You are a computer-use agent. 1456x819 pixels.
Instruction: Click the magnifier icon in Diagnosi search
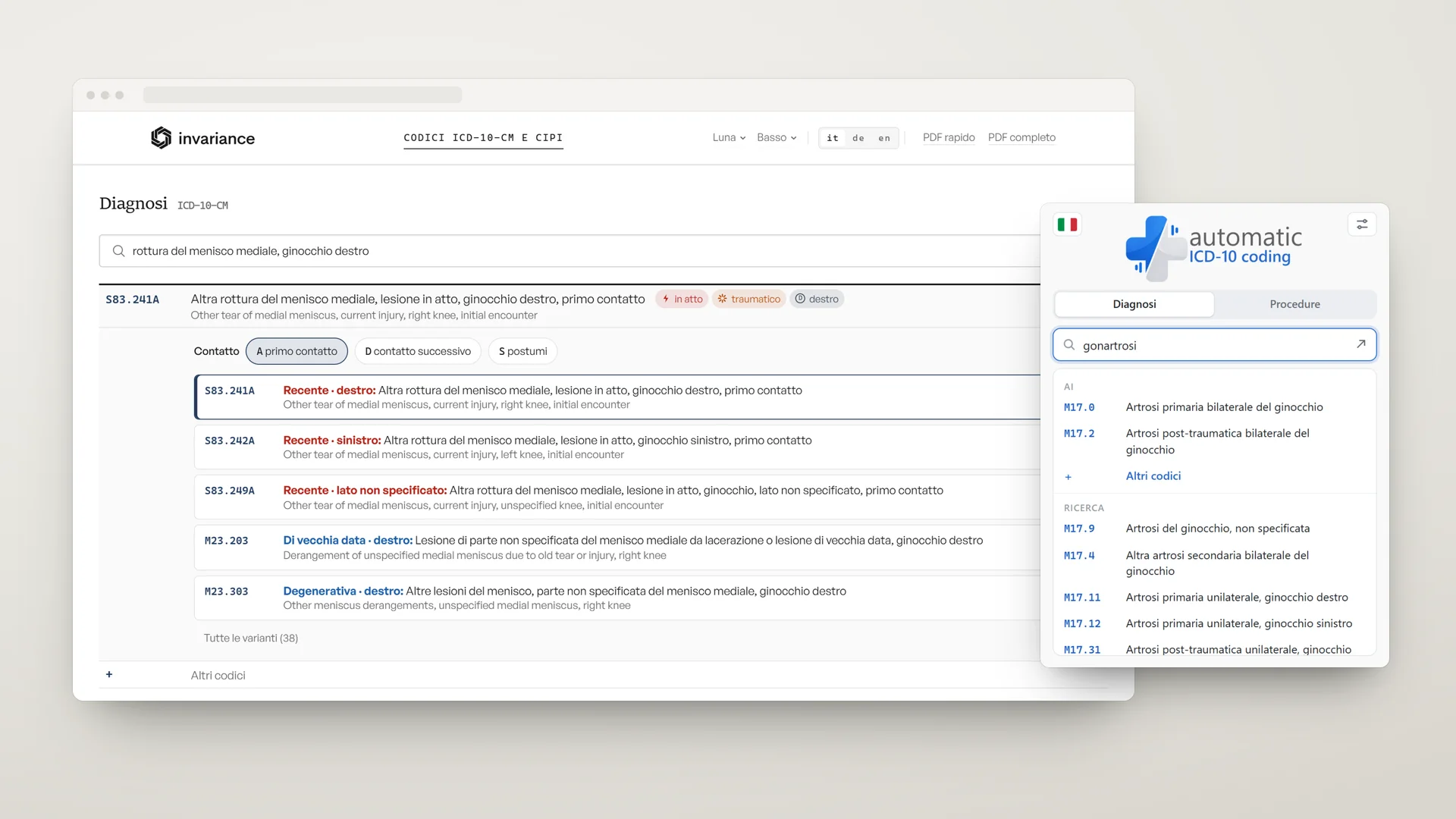click(118, 251)
